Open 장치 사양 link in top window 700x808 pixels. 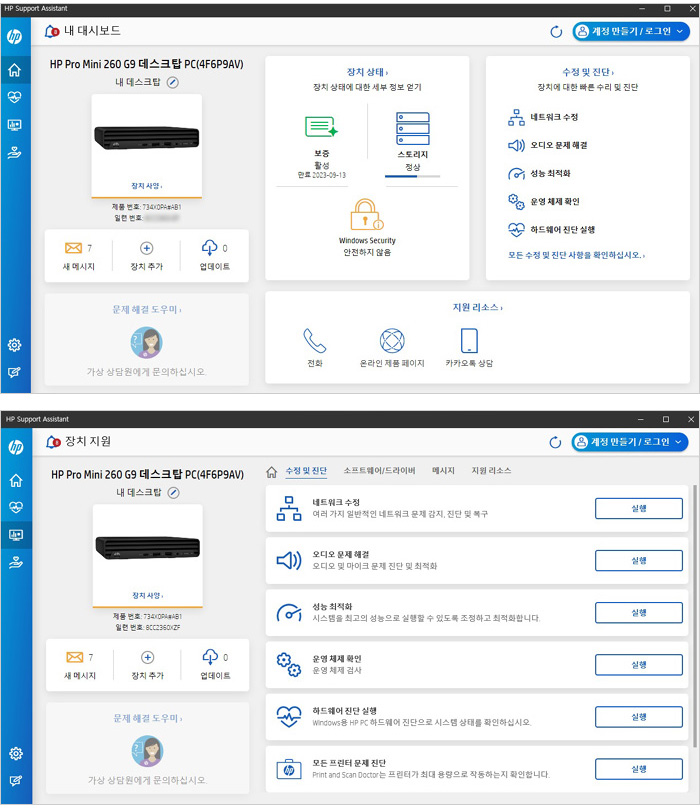pos(147,186)
